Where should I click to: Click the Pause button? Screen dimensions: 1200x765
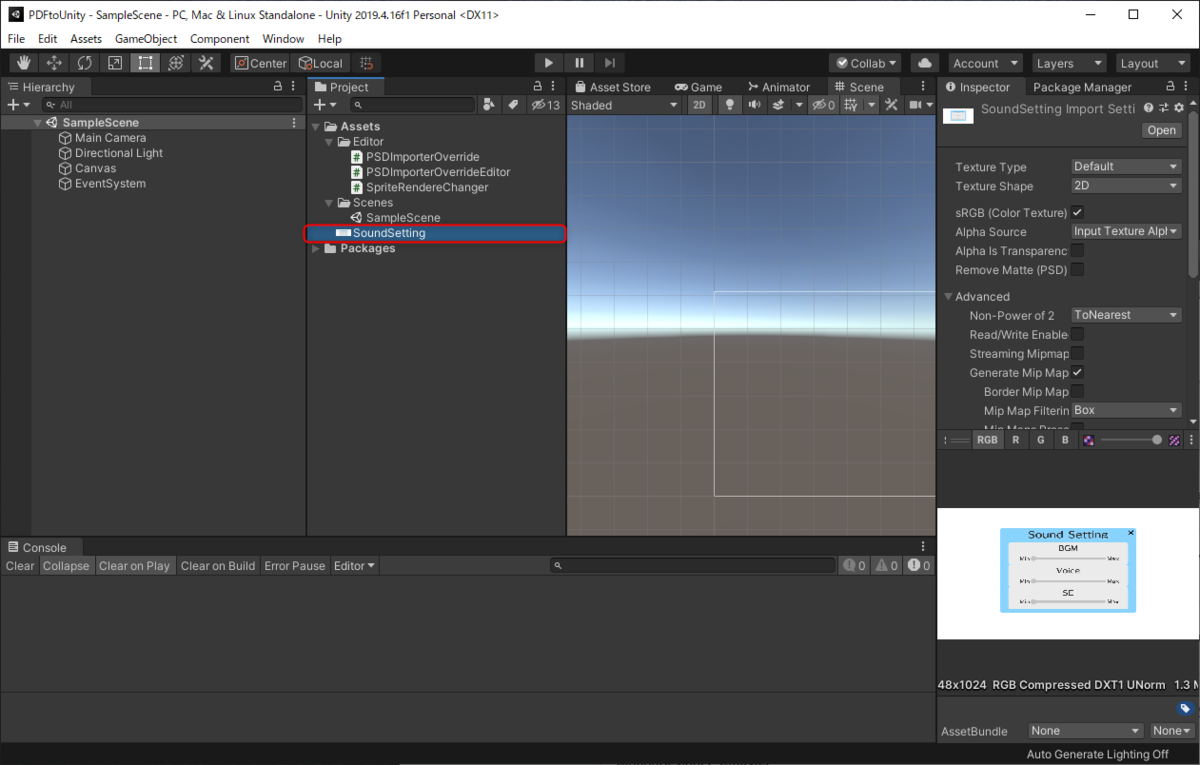[x=579, y=63]
